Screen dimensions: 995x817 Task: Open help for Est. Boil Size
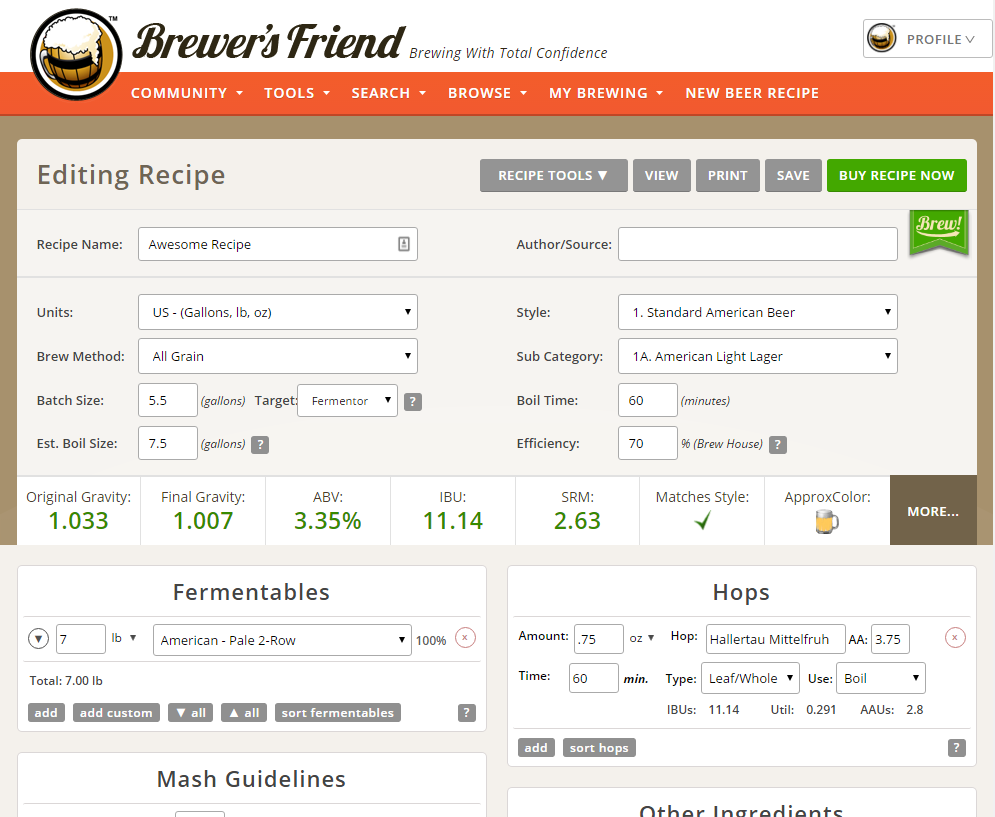tap(260, 444)
